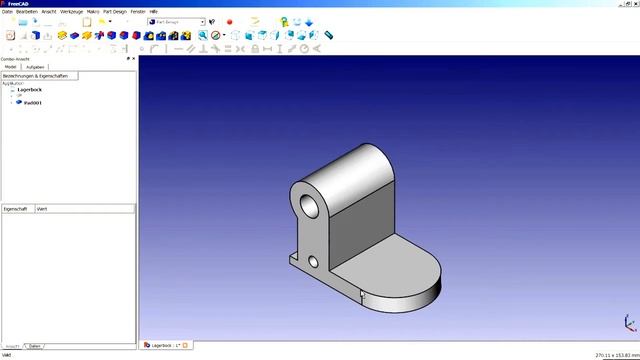The width and height of the screenshot is (640, 360).
Task: Set the isometric view cube icon
Action: click(236, 36)
